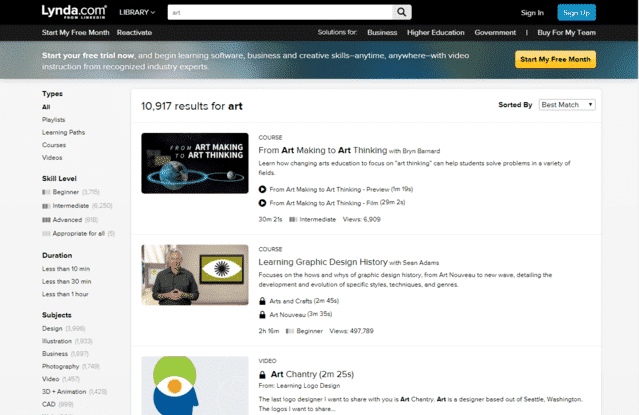This screenshot has width=639, height=415.
Task: Click lock icon beside Art Nouveau
Action: 262,314
